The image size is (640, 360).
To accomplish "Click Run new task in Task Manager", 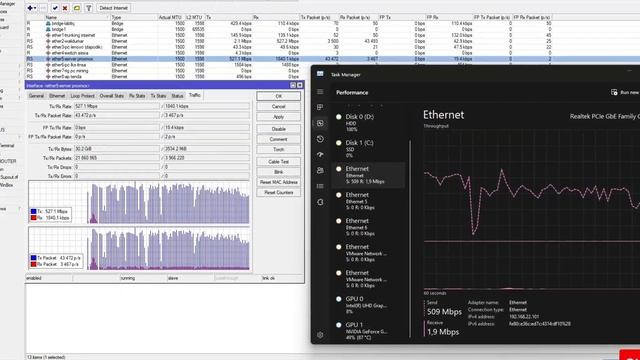I will 624,92.
